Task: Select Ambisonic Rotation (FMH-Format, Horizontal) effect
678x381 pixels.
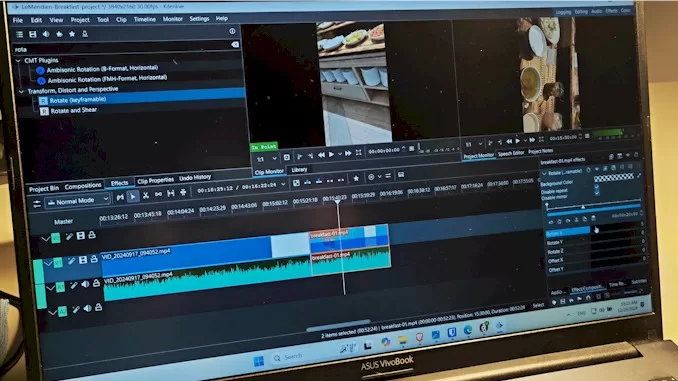Action: (x=107, y=79)
